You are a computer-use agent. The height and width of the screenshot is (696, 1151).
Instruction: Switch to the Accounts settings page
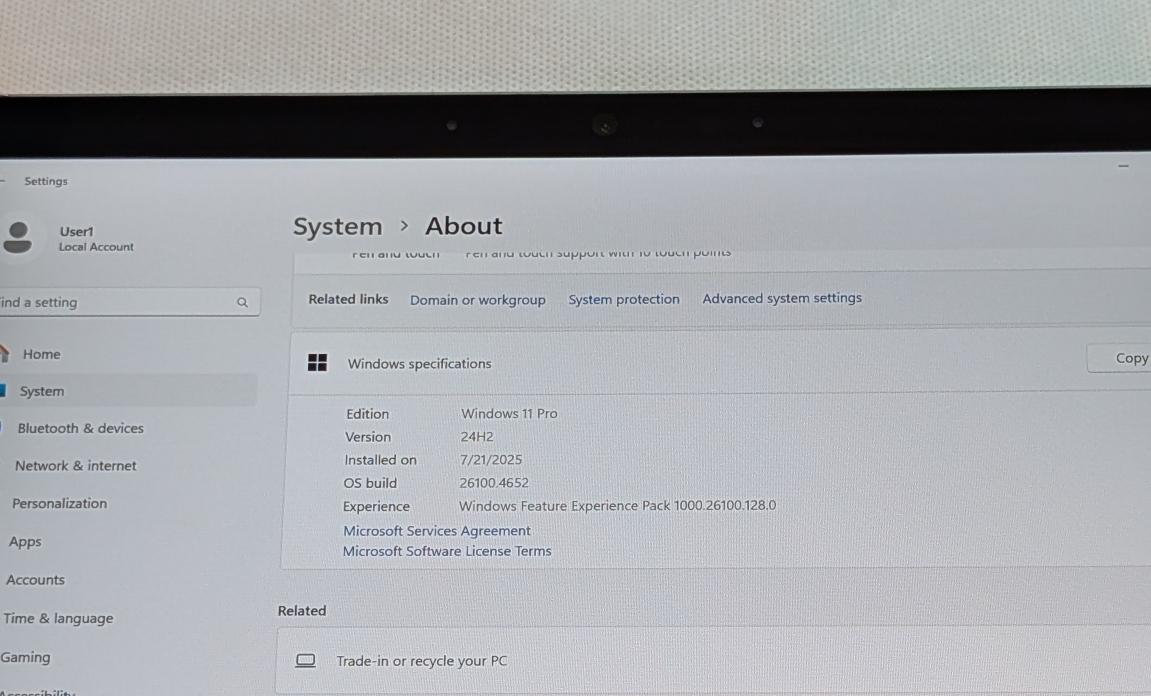[35, 580]
